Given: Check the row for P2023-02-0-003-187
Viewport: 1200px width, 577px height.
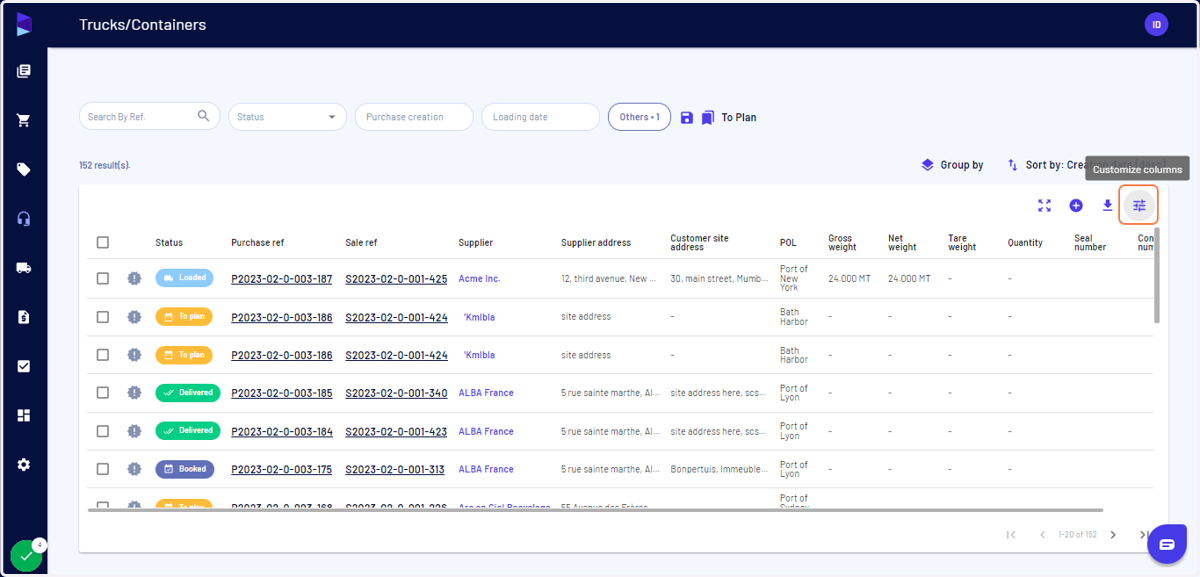Looking at the screenshot, I should (x=102, y=278).
